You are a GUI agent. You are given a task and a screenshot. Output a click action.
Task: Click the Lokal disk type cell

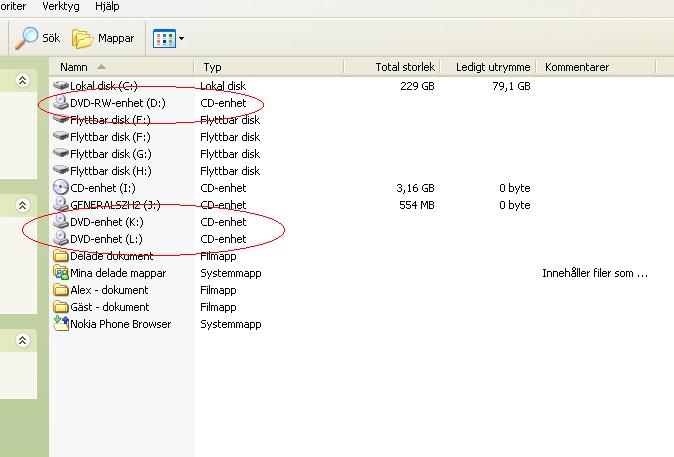[x=223, y=86]
